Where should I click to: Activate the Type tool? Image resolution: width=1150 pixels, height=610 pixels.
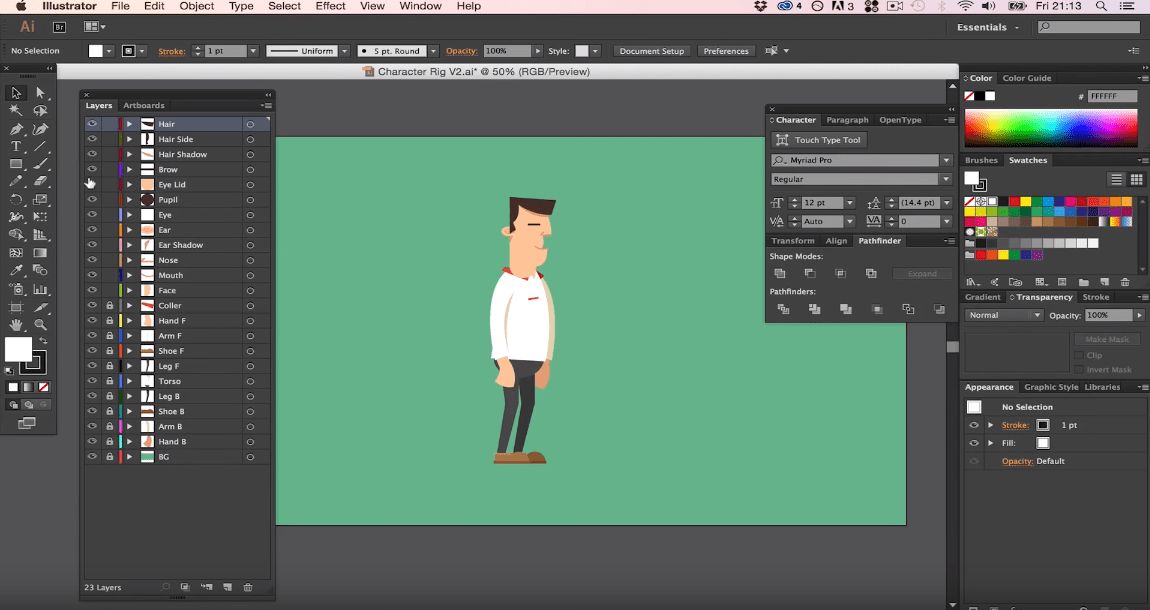(15, 147)
